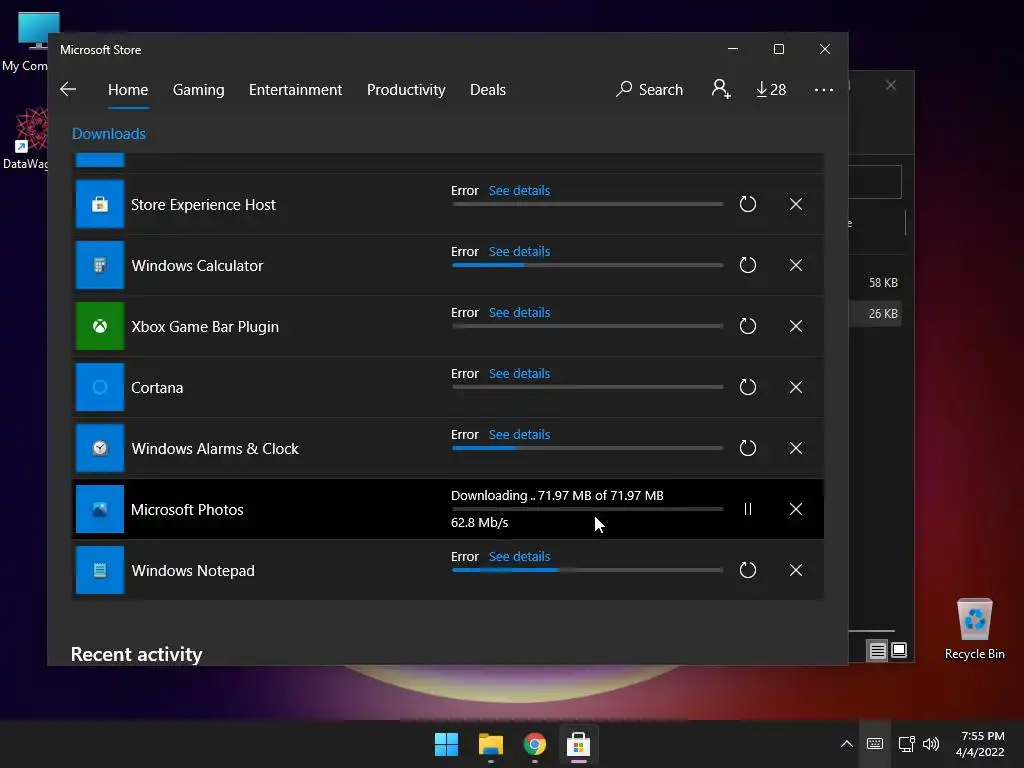Screen dimensions: 1024x768
Task: Click the Windows Notepad progress bar
Action: (x=588, y=570)
